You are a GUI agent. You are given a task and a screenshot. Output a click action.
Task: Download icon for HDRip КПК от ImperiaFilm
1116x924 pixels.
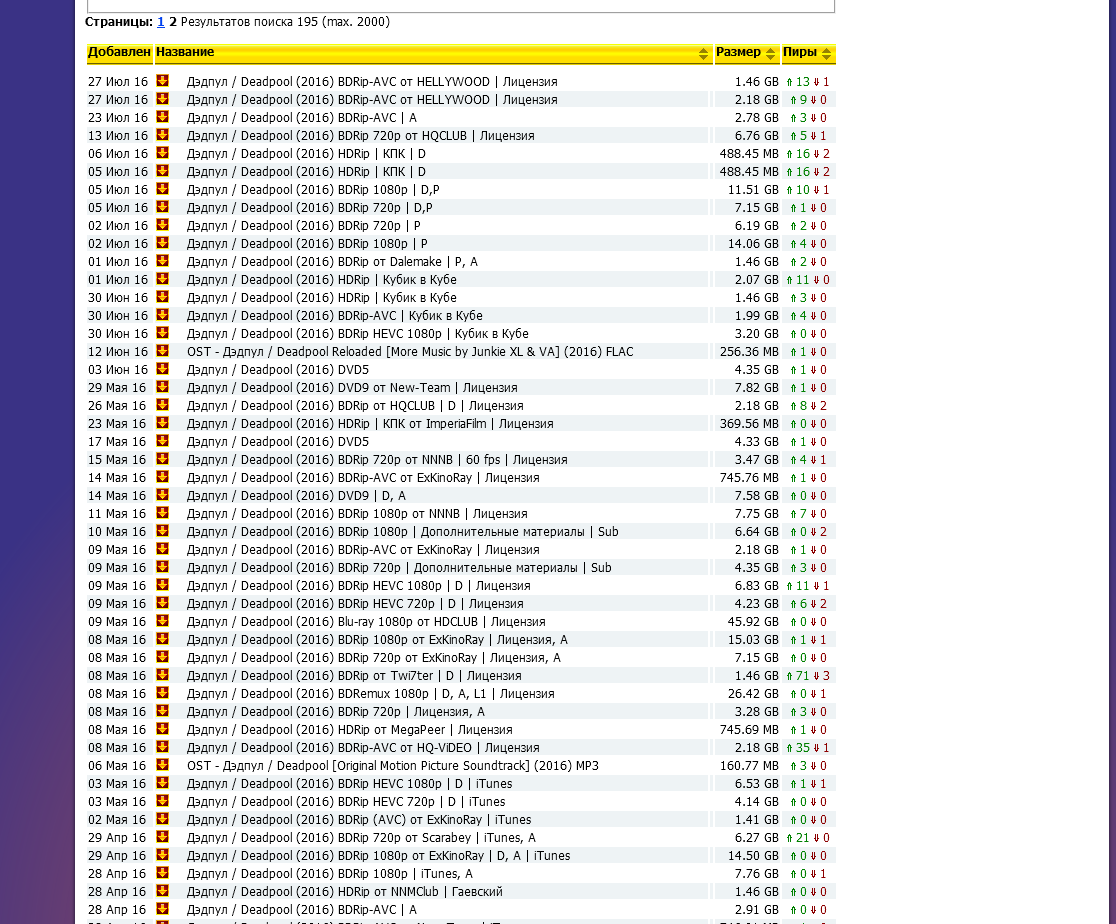162,424
